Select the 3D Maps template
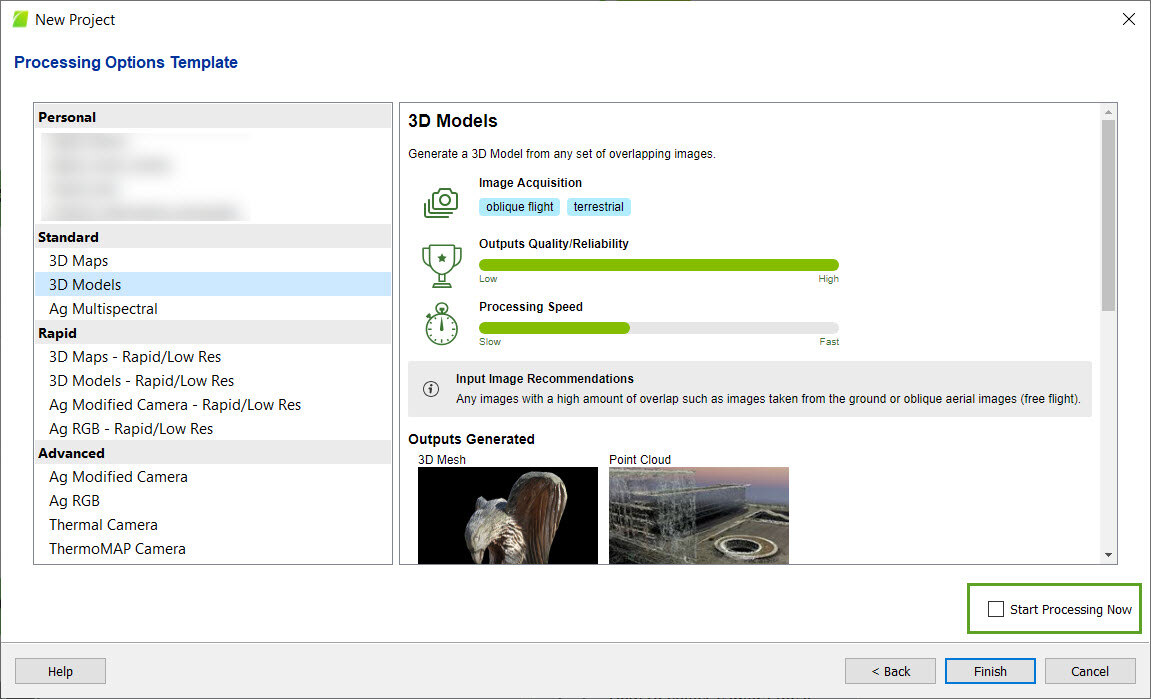The height and width of the screenshot is (699, 1151). [79, 261]
